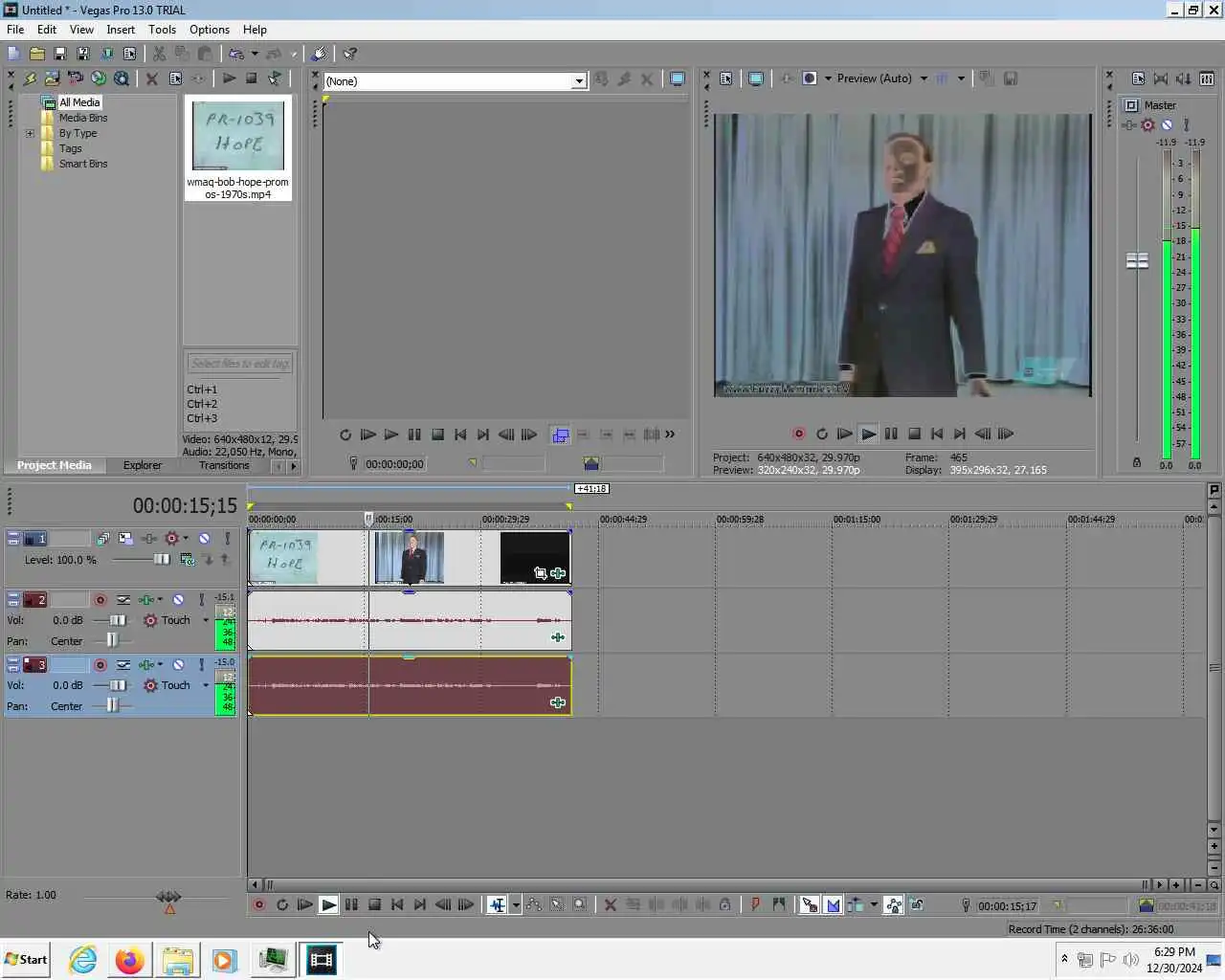Click the Insert Region icon in timeline toolbar
This screenshot has height=980, width=1225.
click(778, 904)
